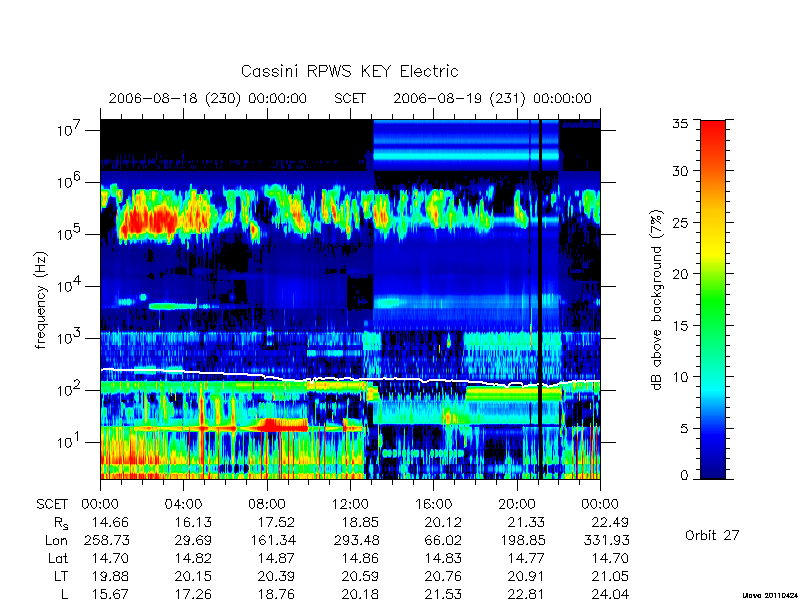This screenshot has width=800, height=600.
Task: Click the end date '2006-08-19 (231) 00:00:00'
Action: coord(492,98)
